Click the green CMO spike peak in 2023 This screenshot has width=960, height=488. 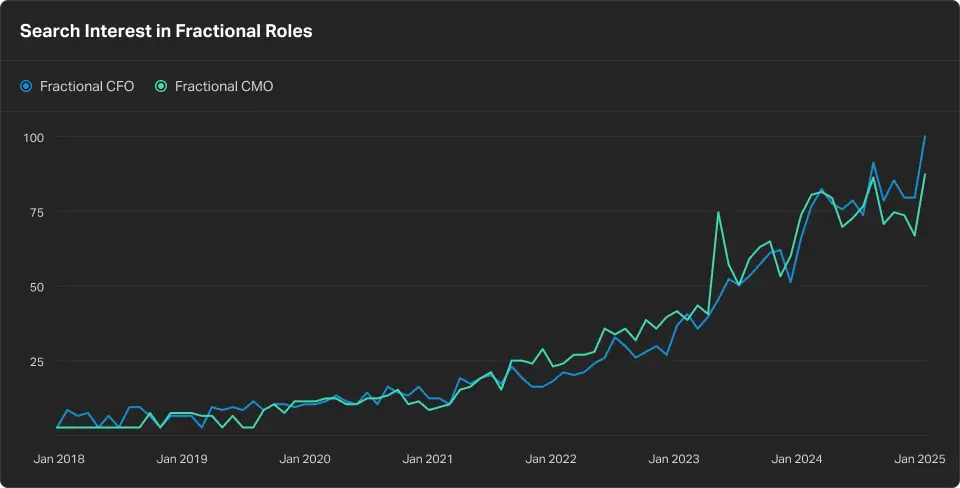pos(718,212)
